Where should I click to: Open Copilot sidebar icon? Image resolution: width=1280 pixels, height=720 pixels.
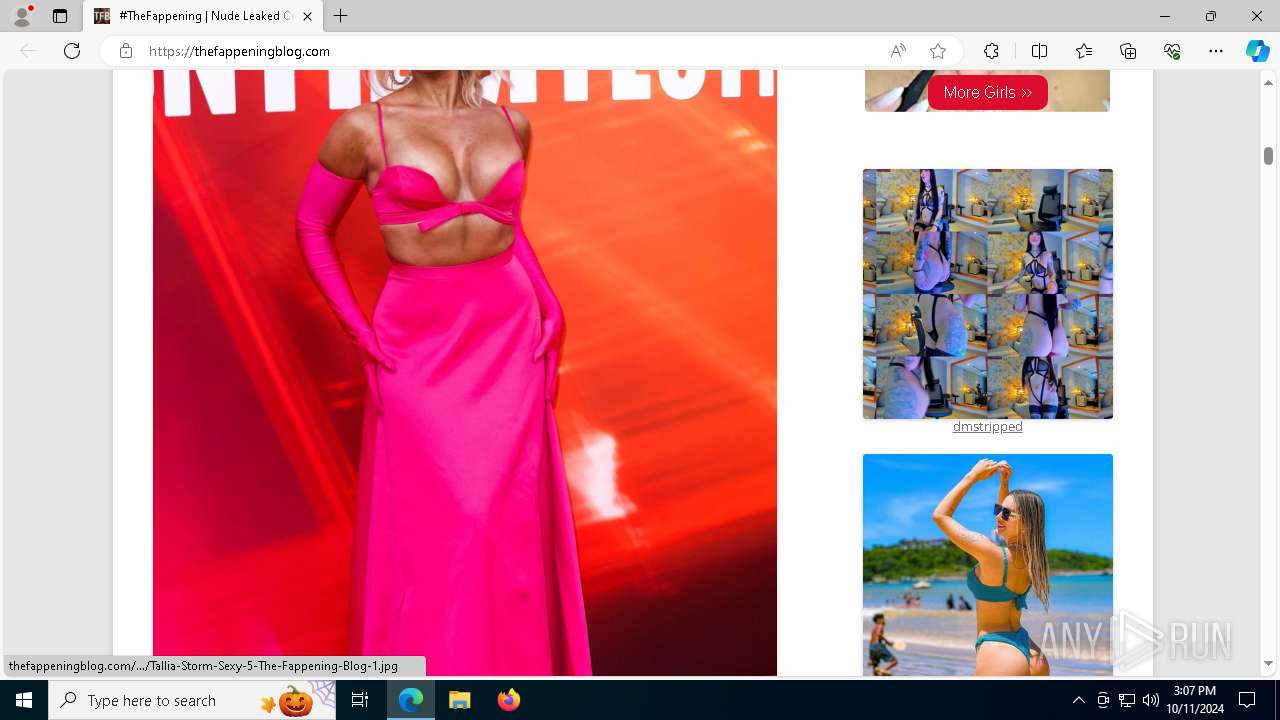point(1258,51)
